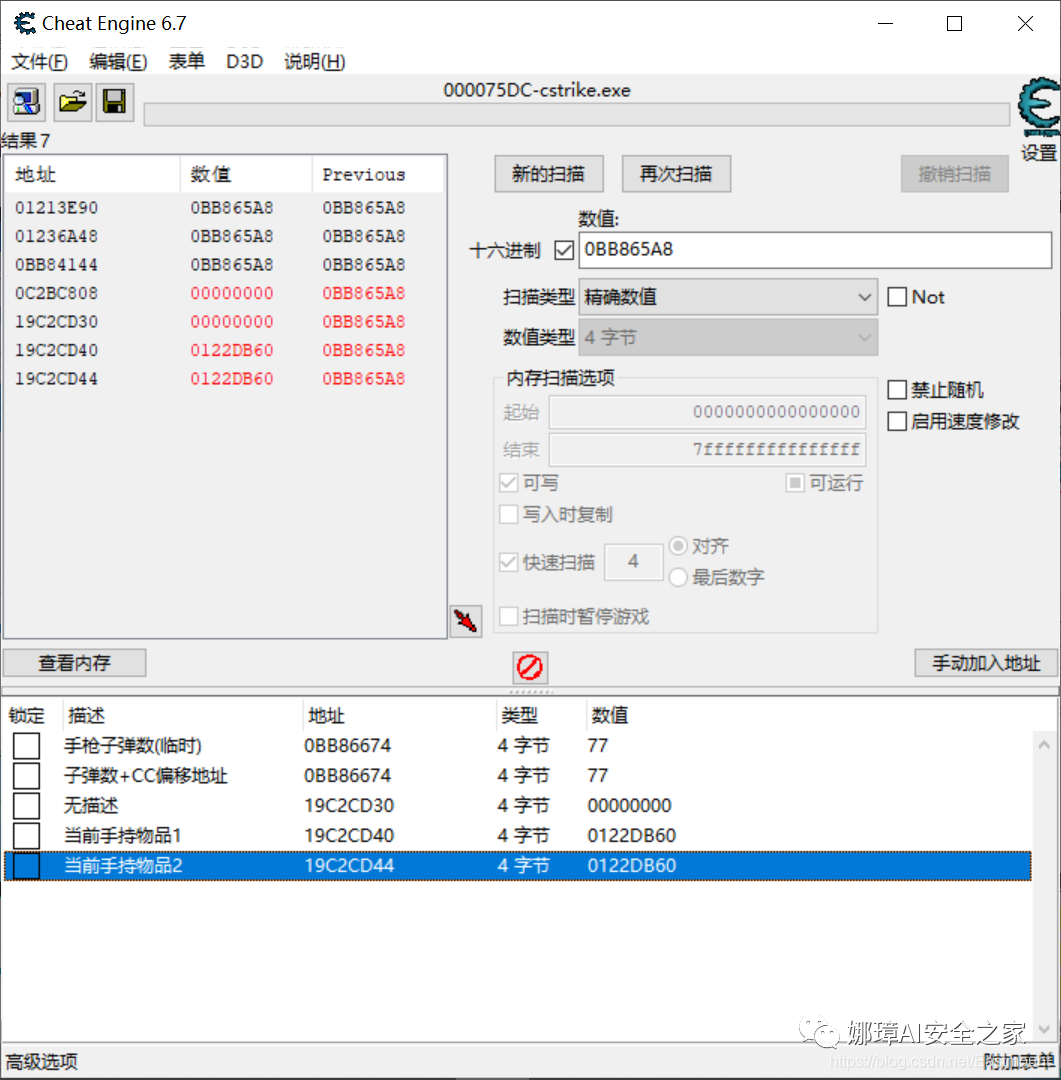The height and width of the screenshot is (1080, 1061).
Task: Click the red delete-all-addresses icon
Action: point(530,667)
